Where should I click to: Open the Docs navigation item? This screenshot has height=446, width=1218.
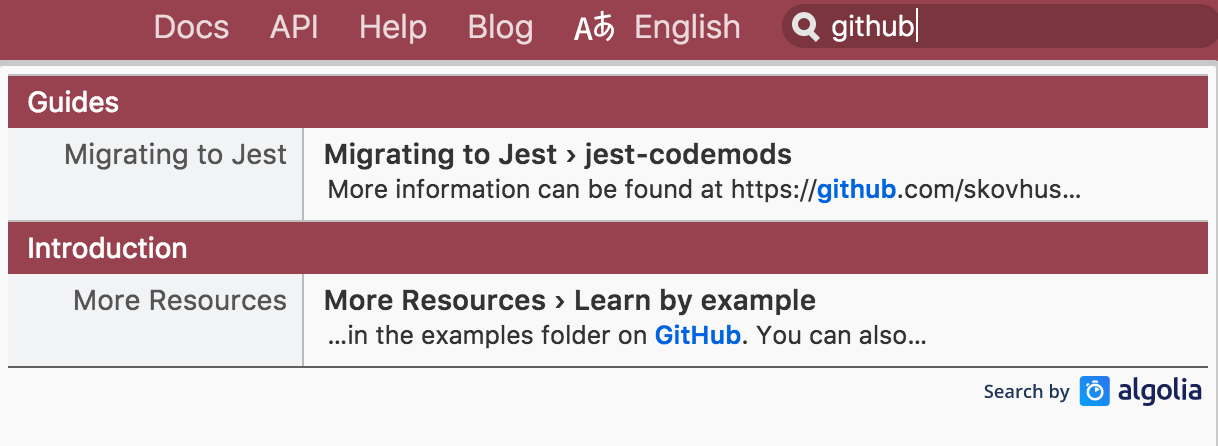tap(191, 27)
